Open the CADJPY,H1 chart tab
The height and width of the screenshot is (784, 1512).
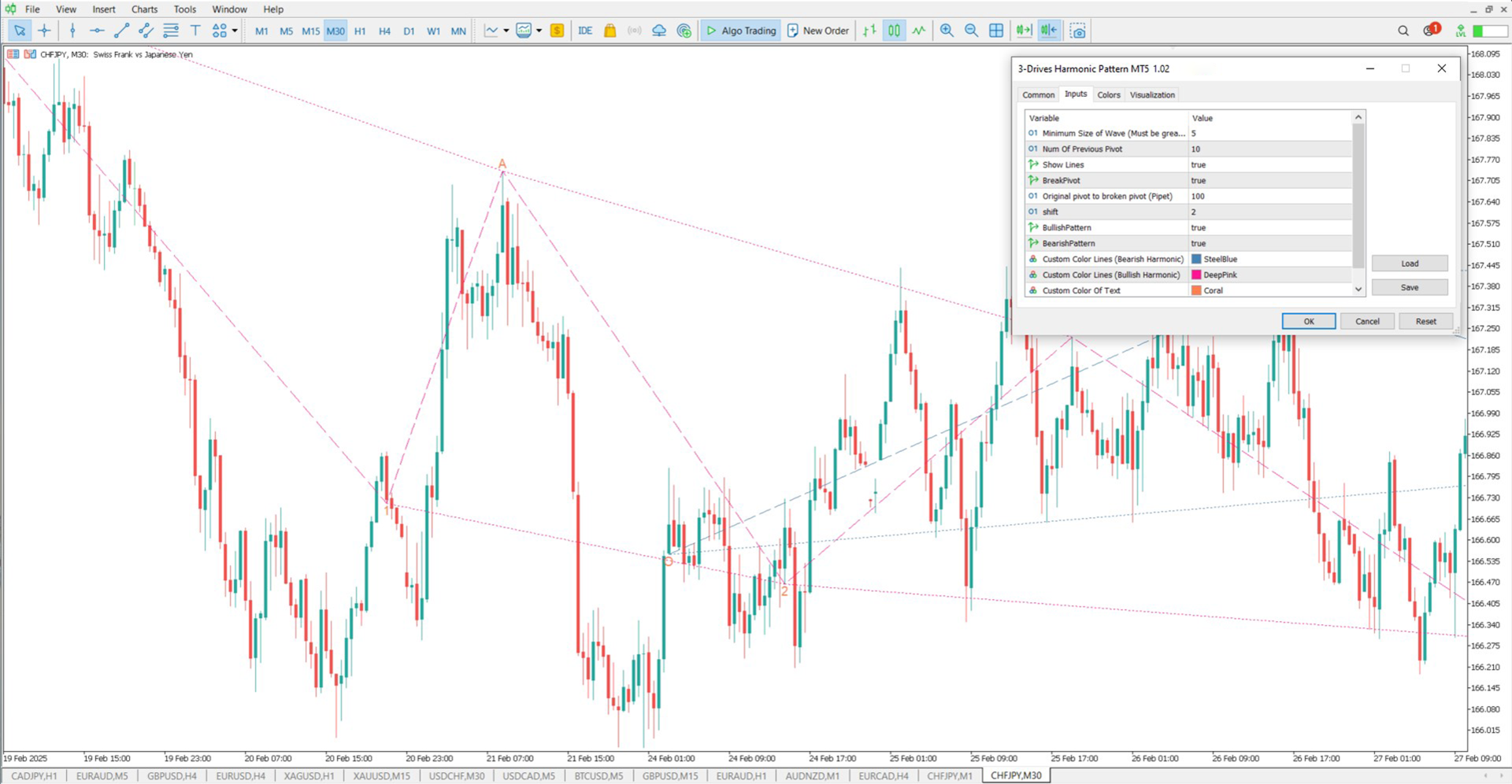(x=37, y=776)
